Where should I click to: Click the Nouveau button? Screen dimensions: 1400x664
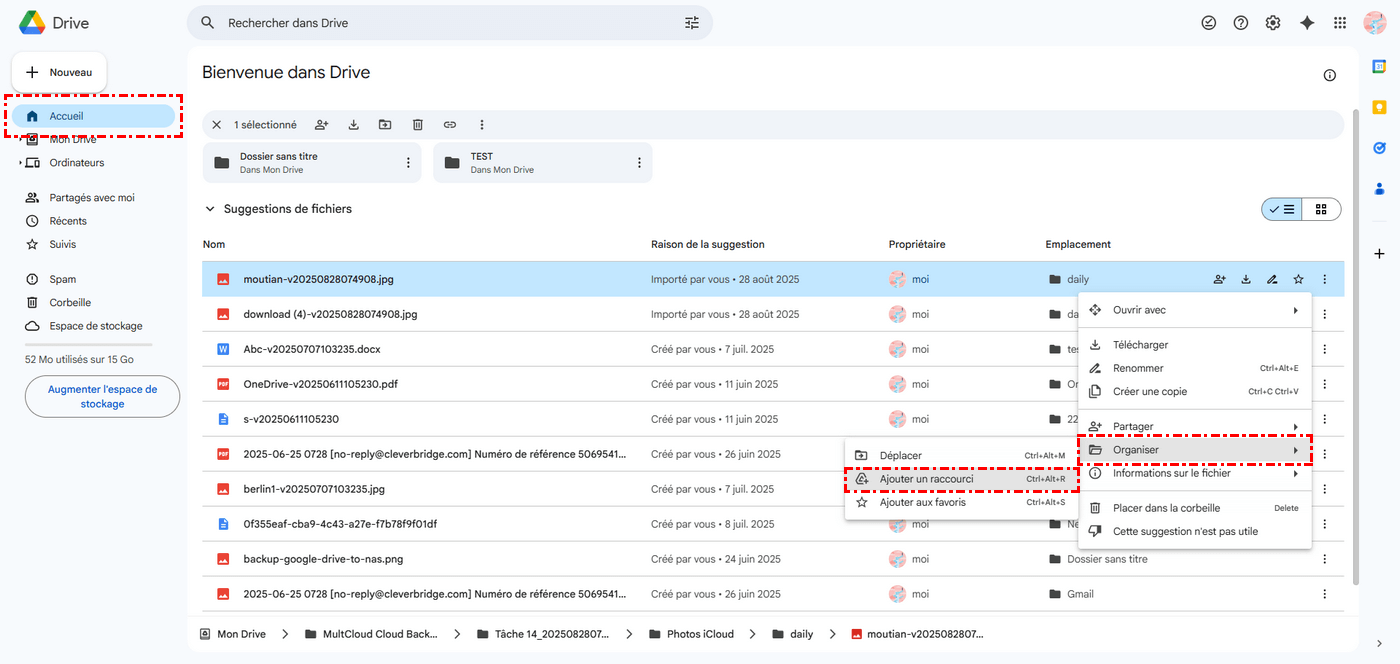pyautogui.click(x=59, y=72)
